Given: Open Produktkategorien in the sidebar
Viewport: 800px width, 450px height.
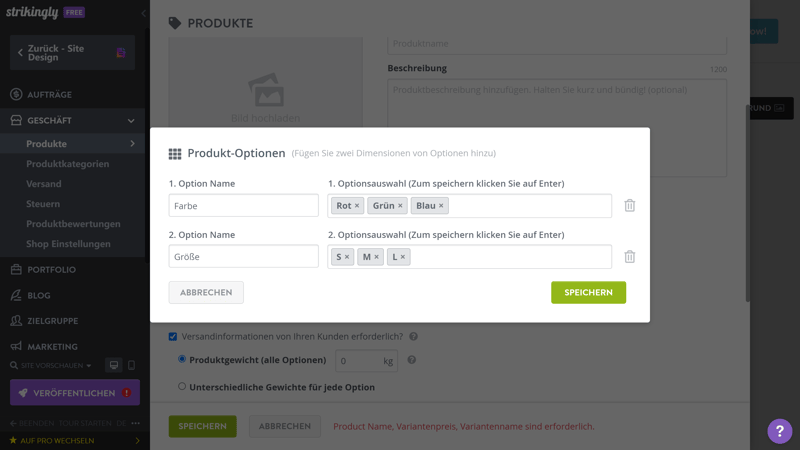Looking at the screenshot, I should [68, 164].
